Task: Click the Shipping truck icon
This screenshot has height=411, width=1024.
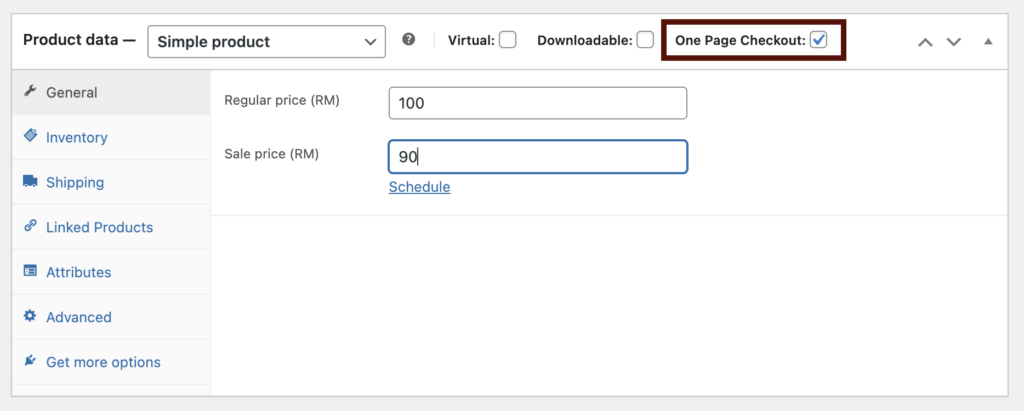Action: pyautogui.click(x=30, y=181)
